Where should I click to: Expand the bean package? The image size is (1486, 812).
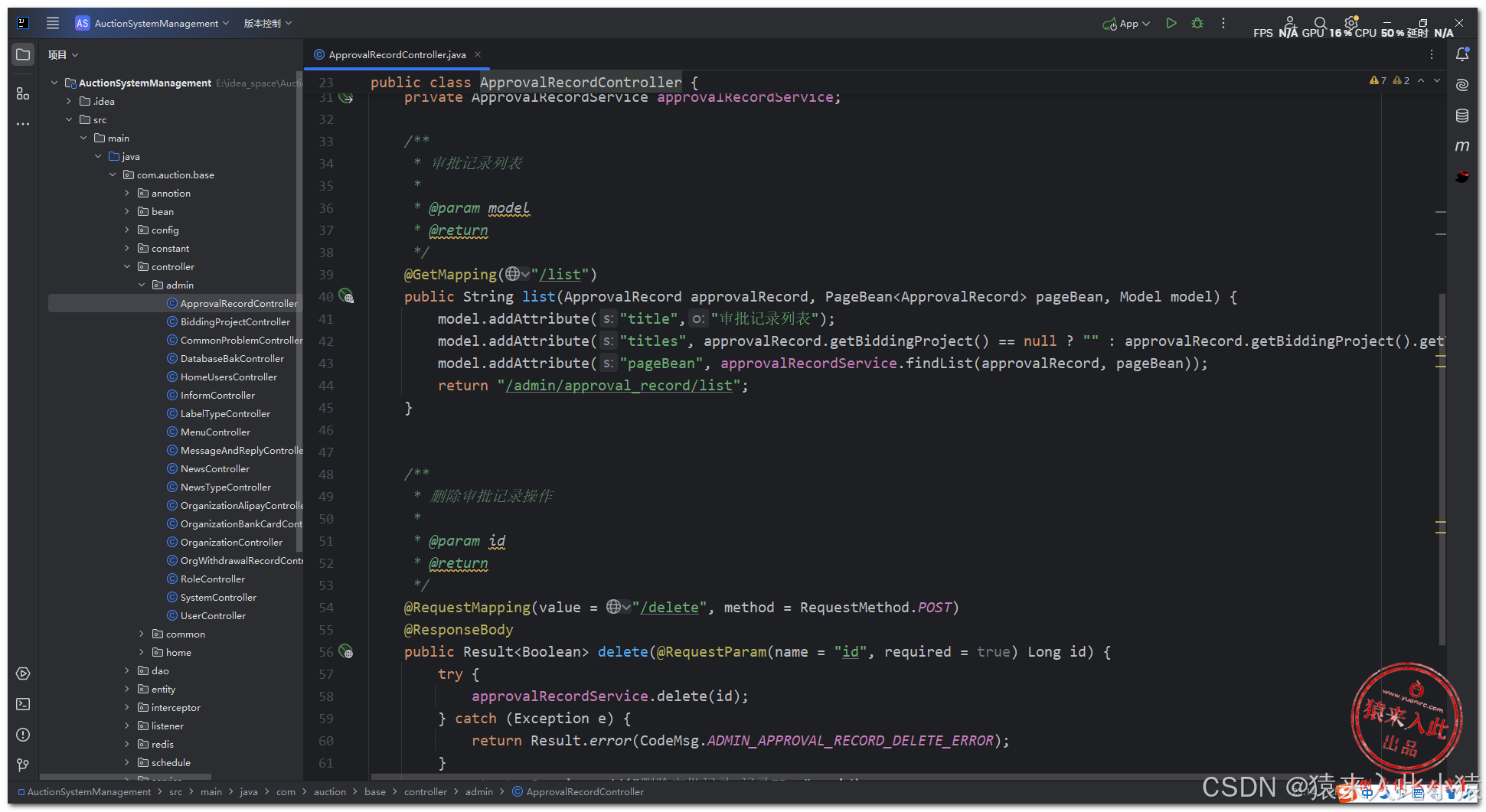[x=127, y=211]
